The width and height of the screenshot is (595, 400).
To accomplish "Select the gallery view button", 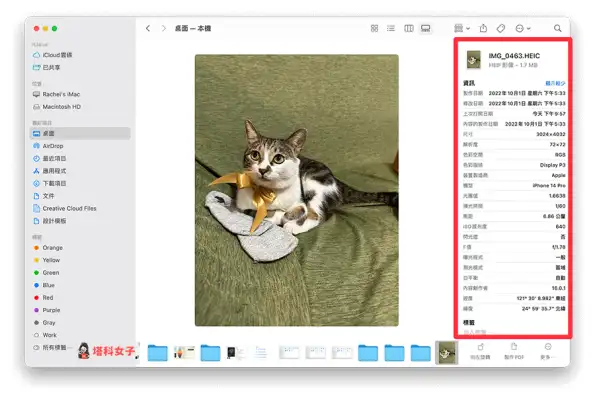I will [426, 28].
